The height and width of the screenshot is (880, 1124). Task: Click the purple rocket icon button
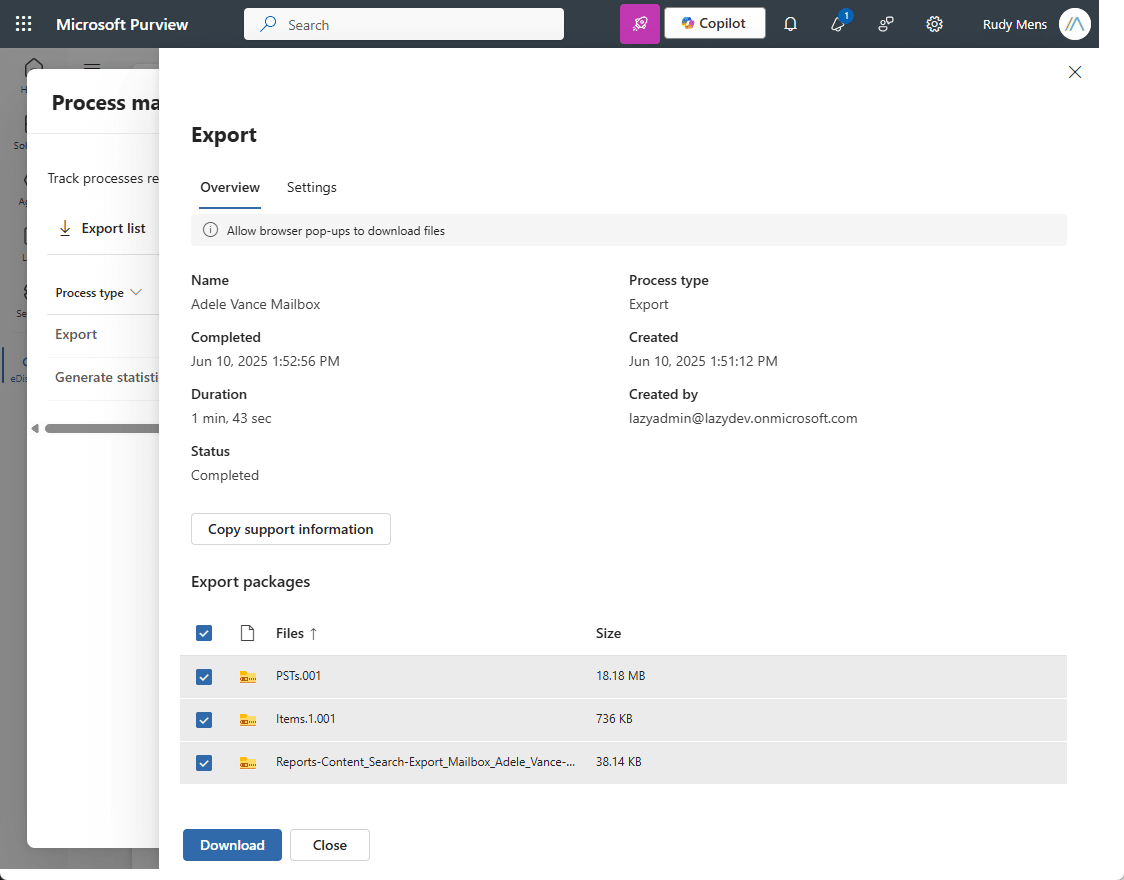[639, 24]
